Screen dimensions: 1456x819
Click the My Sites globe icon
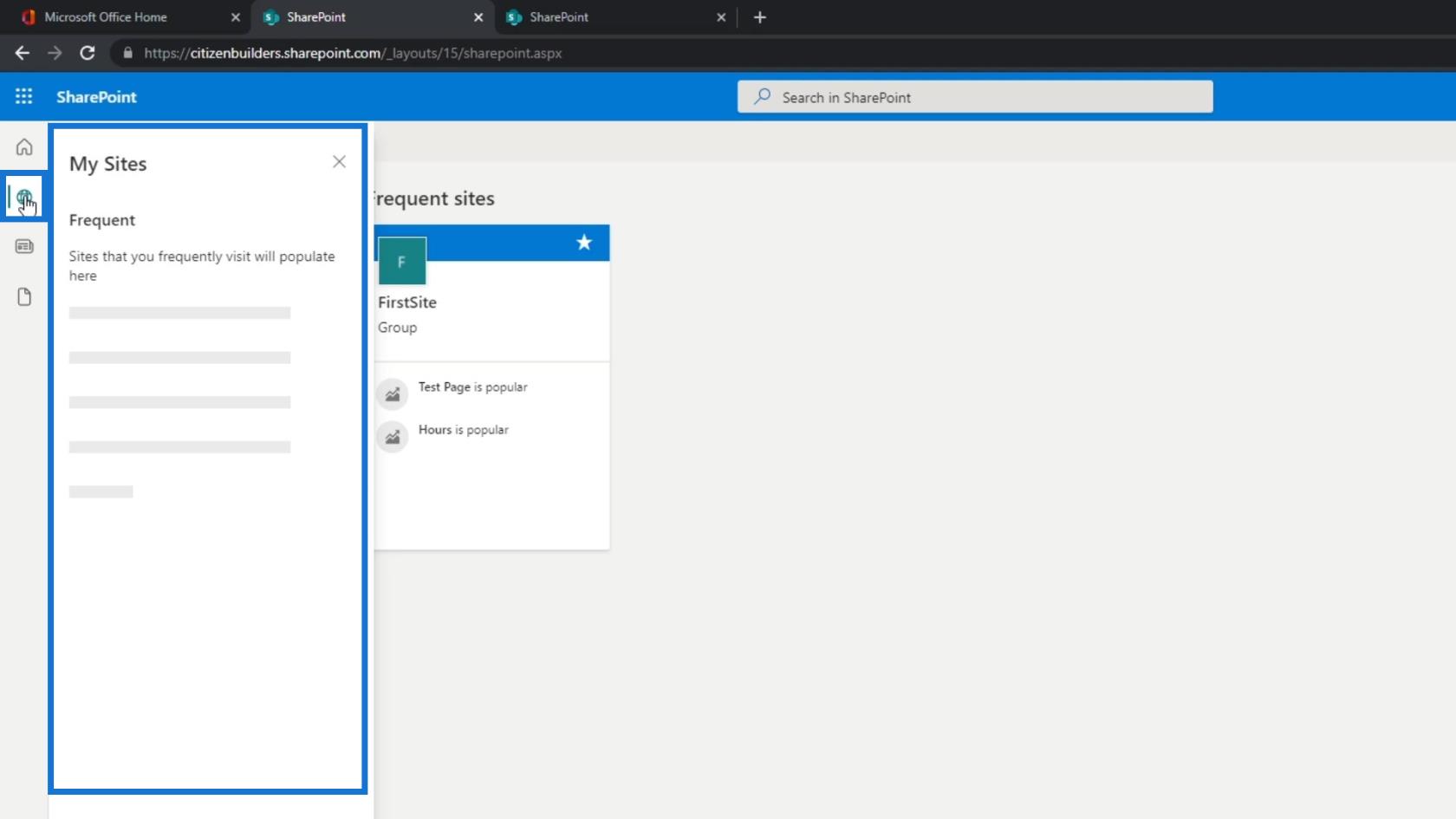[x=24, y=197]
